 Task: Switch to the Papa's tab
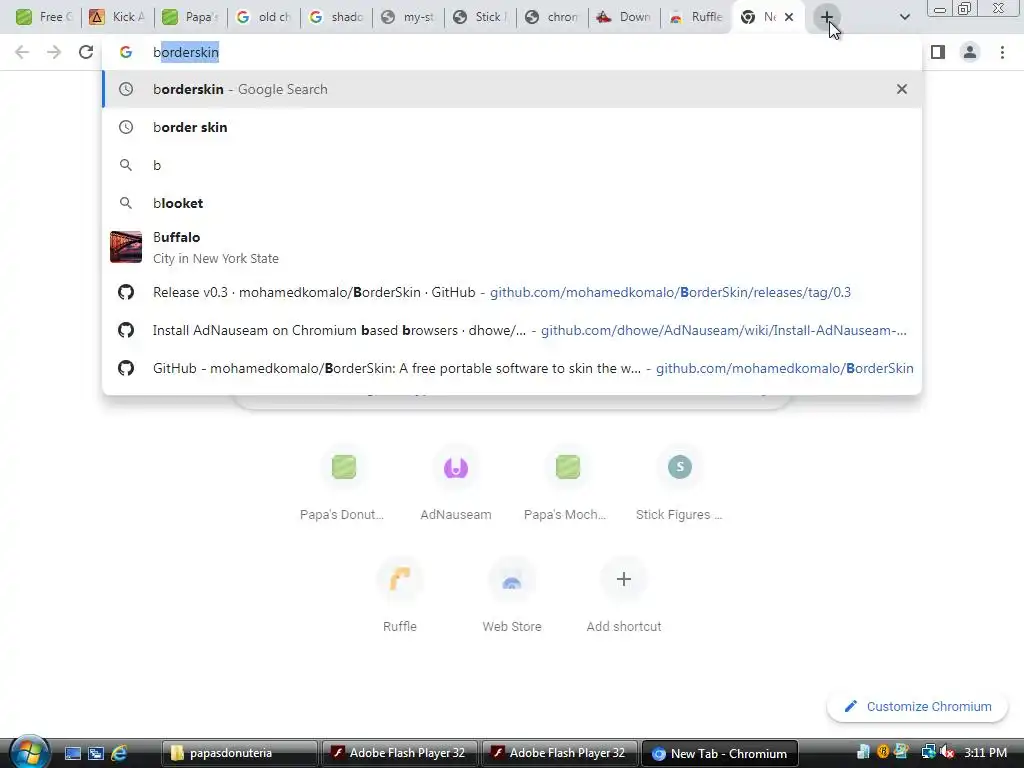click(x=190, y=17)
